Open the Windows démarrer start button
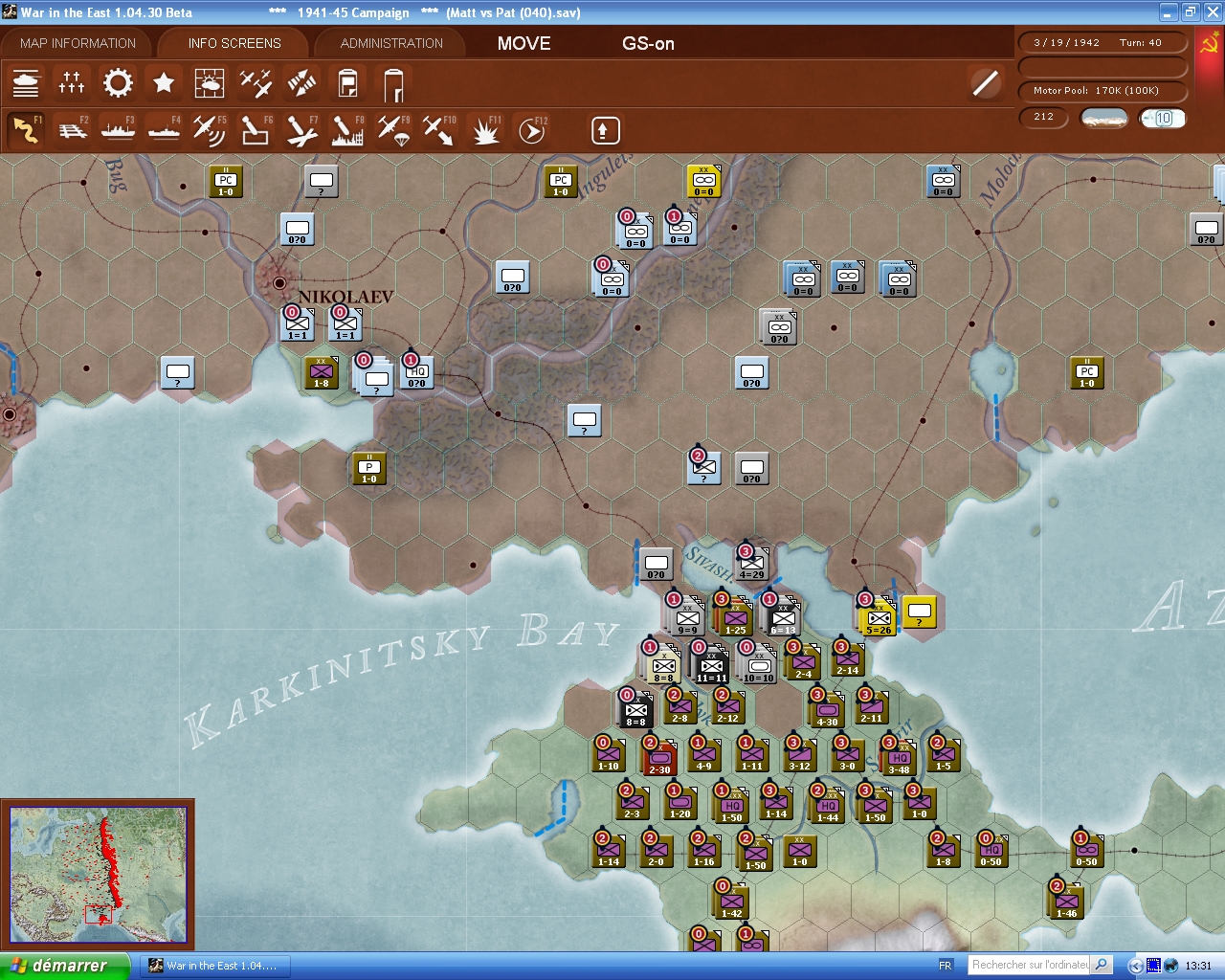This screenshot has width=1225, height=980. coord(64,966)
